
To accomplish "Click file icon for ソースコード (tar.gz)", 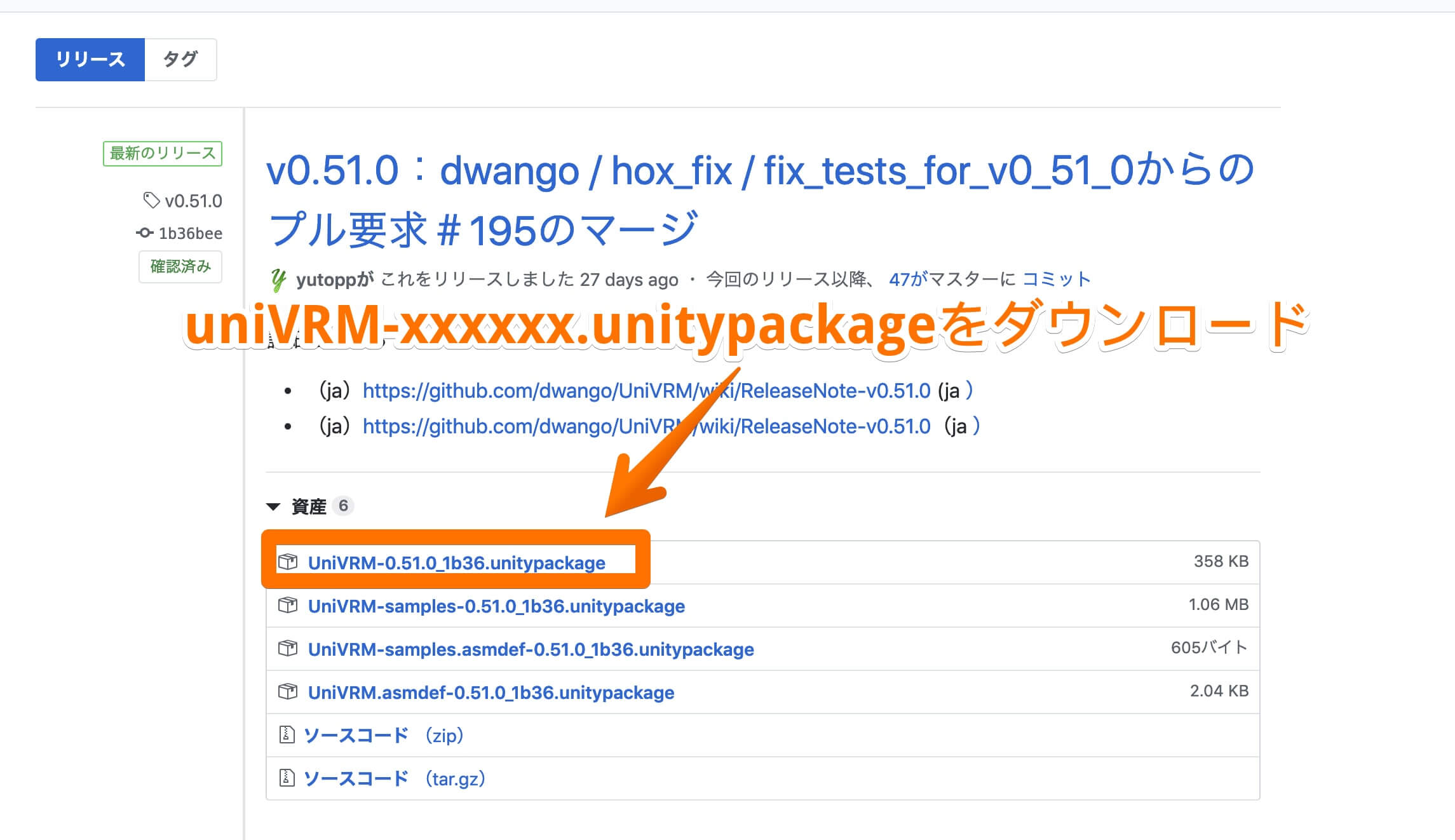I will [x=287, y=778].
